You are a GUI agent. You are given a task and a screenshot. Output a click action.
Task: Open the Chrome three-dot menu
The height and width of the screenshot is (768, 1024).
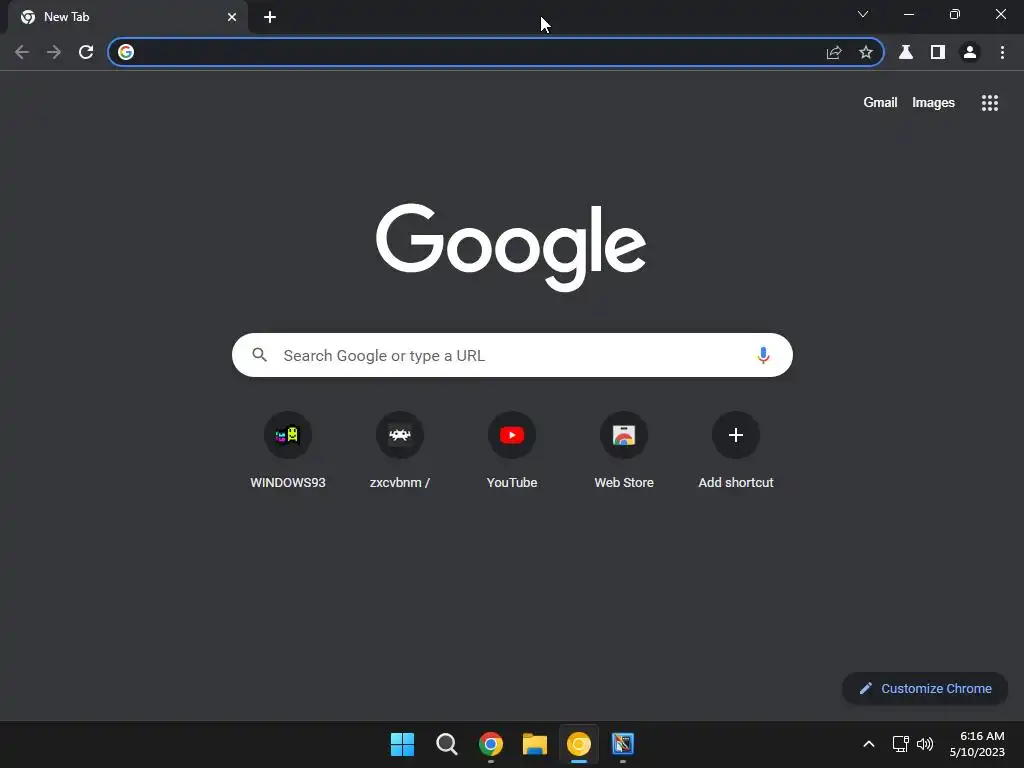click(x=1002, y=52)
